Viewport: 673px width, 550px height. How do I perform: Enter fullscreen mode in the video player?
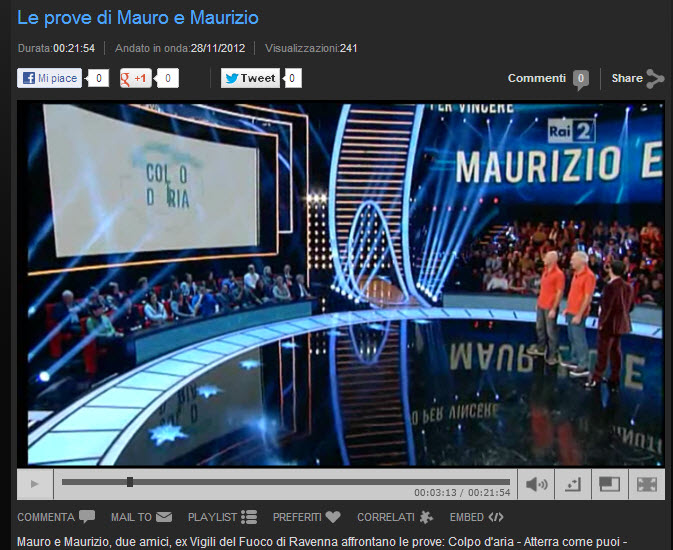tap(646, 484)
